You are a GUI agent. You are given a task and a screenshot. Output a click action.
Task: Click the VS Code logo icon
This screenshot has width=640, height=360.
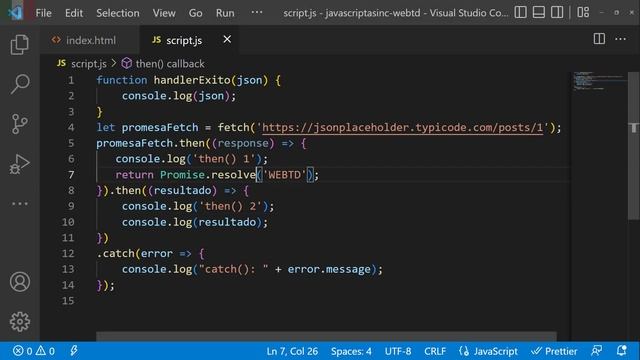[x=15, y=13]
